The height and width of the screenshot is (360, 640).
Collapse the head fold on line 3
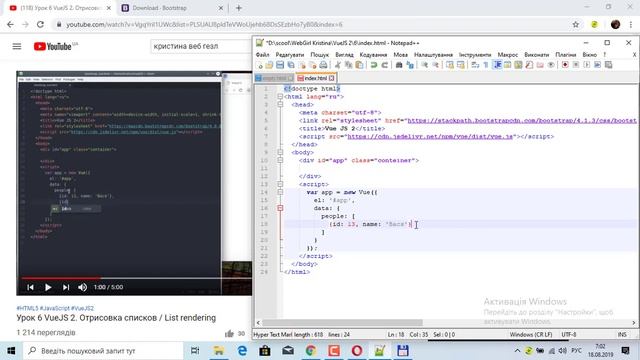(280, 105)
